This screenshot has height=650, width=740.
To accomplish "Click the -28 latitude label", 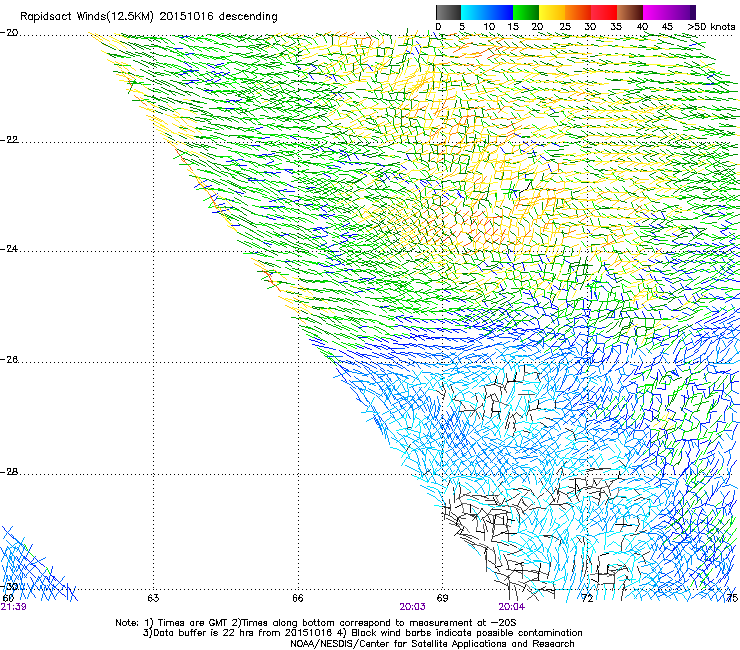I will (9, 472).
